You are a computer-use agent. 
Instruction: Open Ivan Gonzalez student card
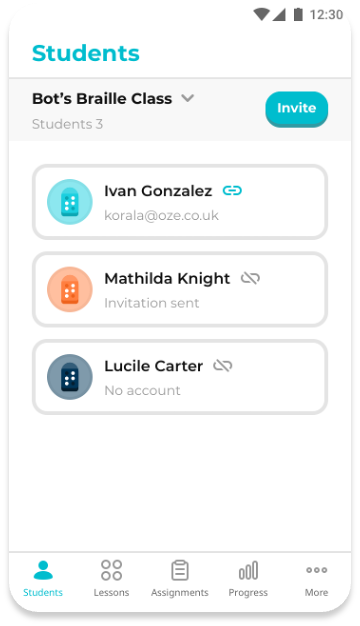point(180,202)
